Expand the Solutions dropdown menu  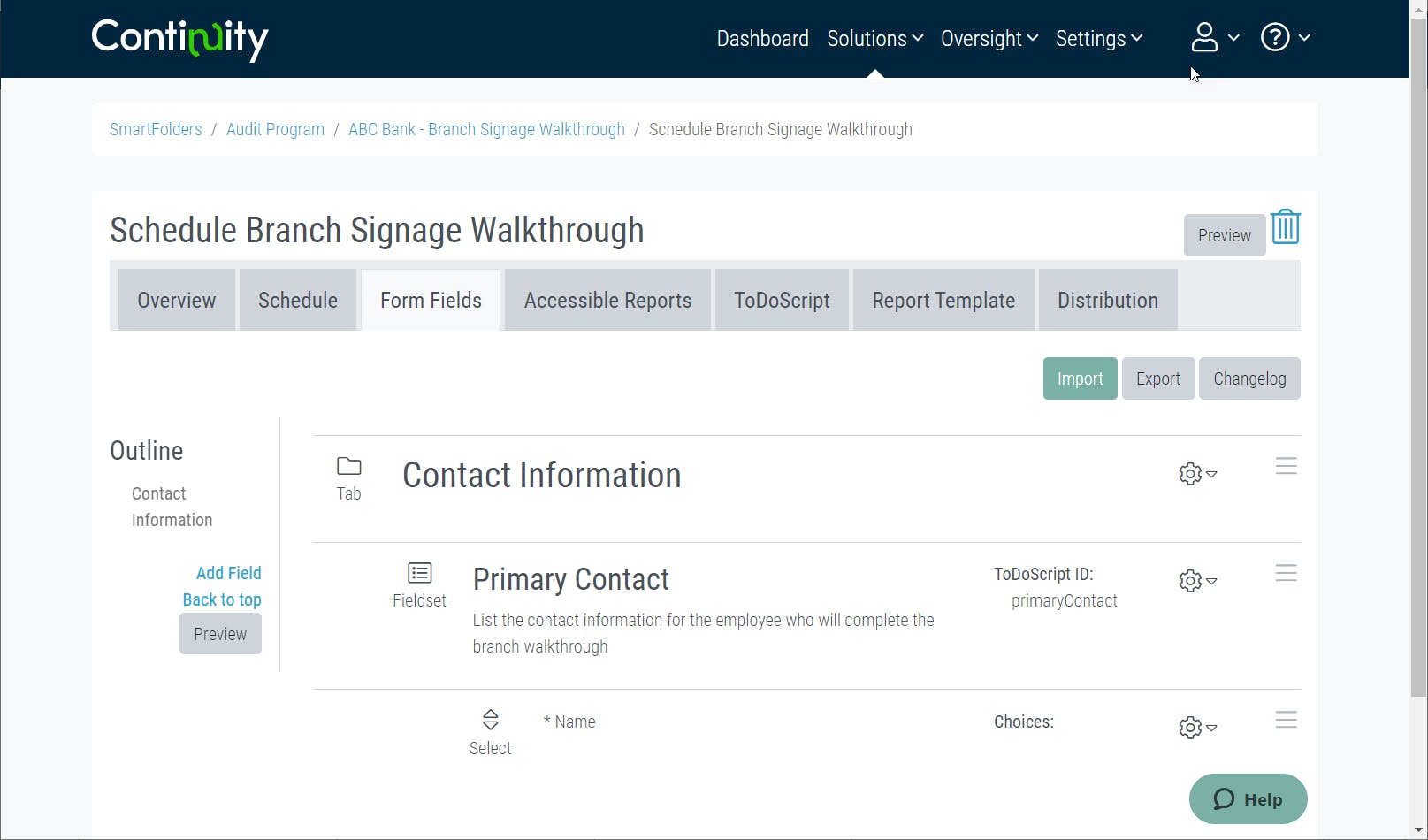pos(874,39)
